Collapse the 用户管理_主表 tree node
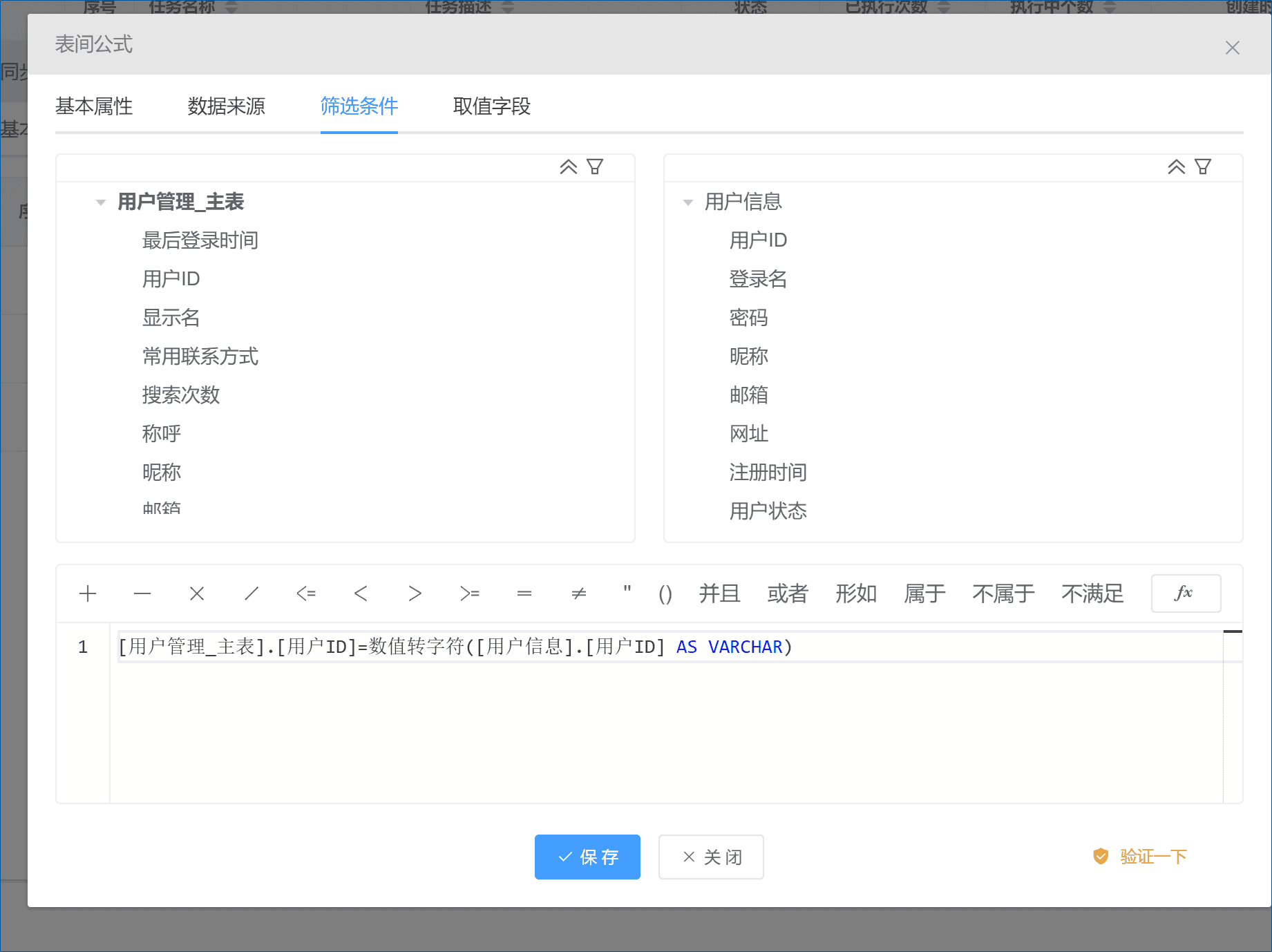This screenshot has height=952, width=1272. click(x=101, y=202)
